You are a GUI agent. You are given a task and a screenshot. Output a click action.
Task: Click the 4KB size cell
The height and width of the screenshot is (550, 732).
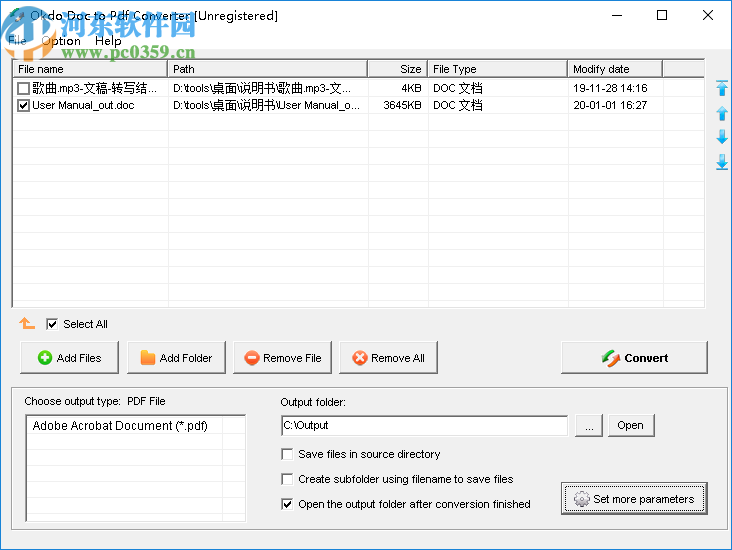tap(411, 88)
